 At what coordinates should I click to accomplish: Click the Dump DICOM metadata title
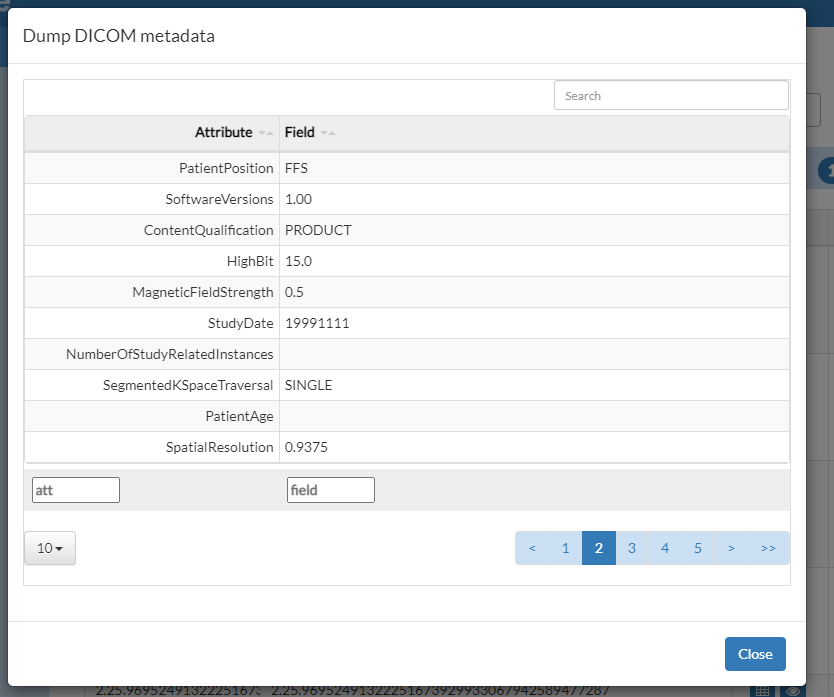pos(119,36)
